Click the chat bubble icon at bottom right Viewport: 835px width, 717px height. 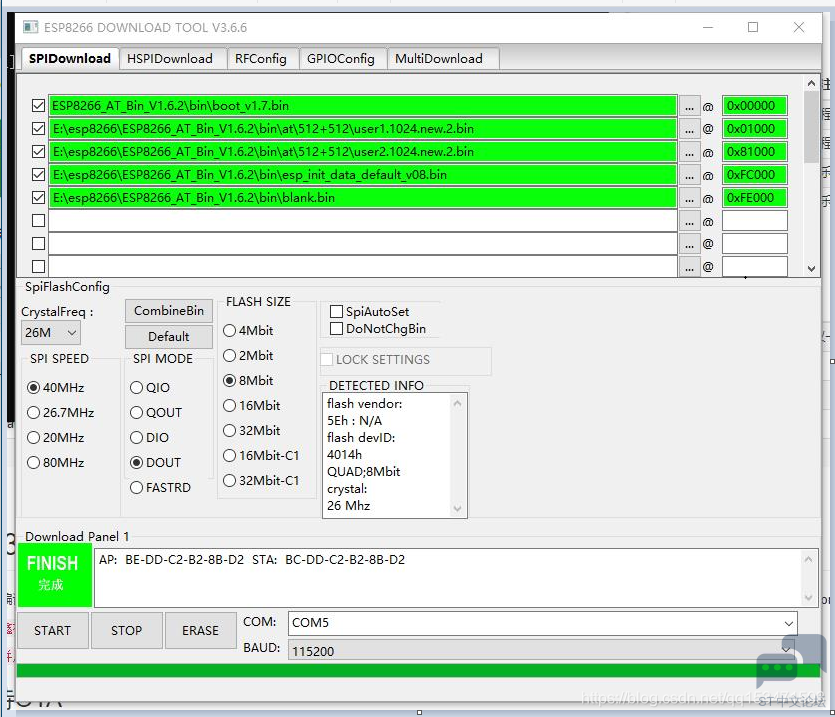[791, 661]
